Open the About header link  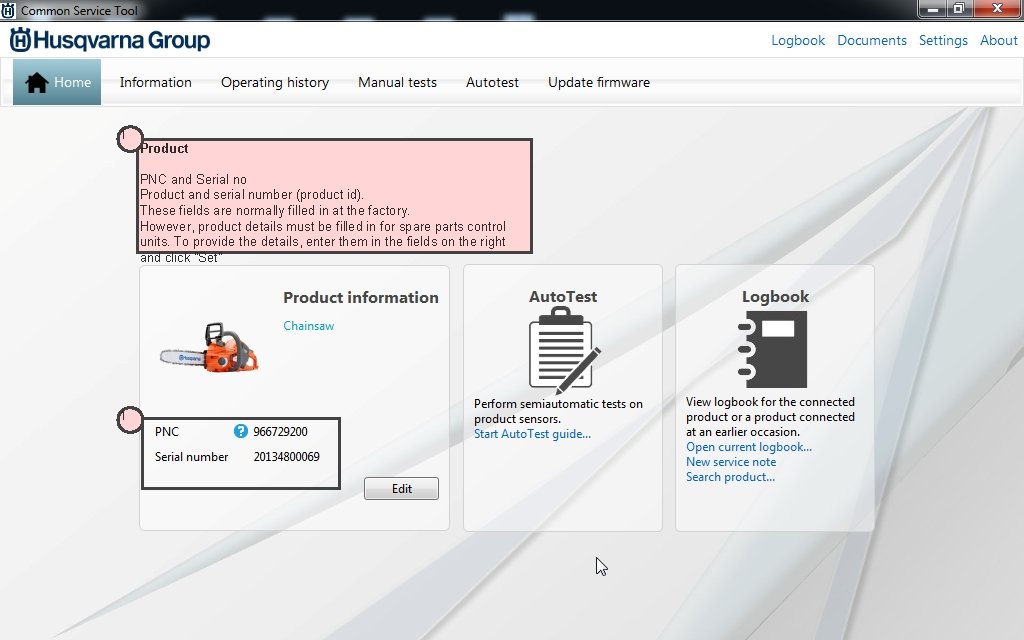[999, 40]
